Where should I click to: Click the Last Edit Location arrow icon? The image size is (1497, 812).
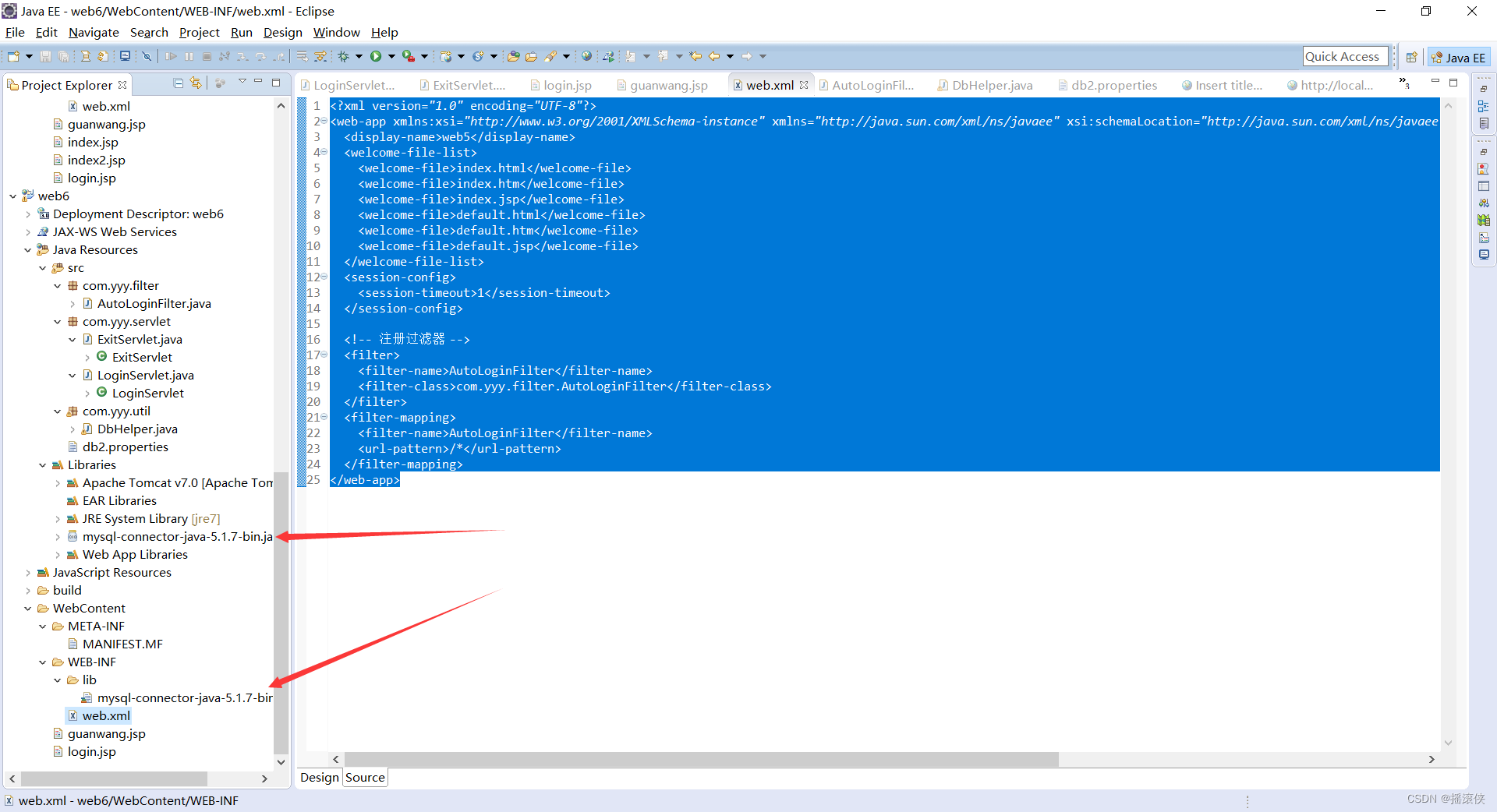click(x=695, y=56)
